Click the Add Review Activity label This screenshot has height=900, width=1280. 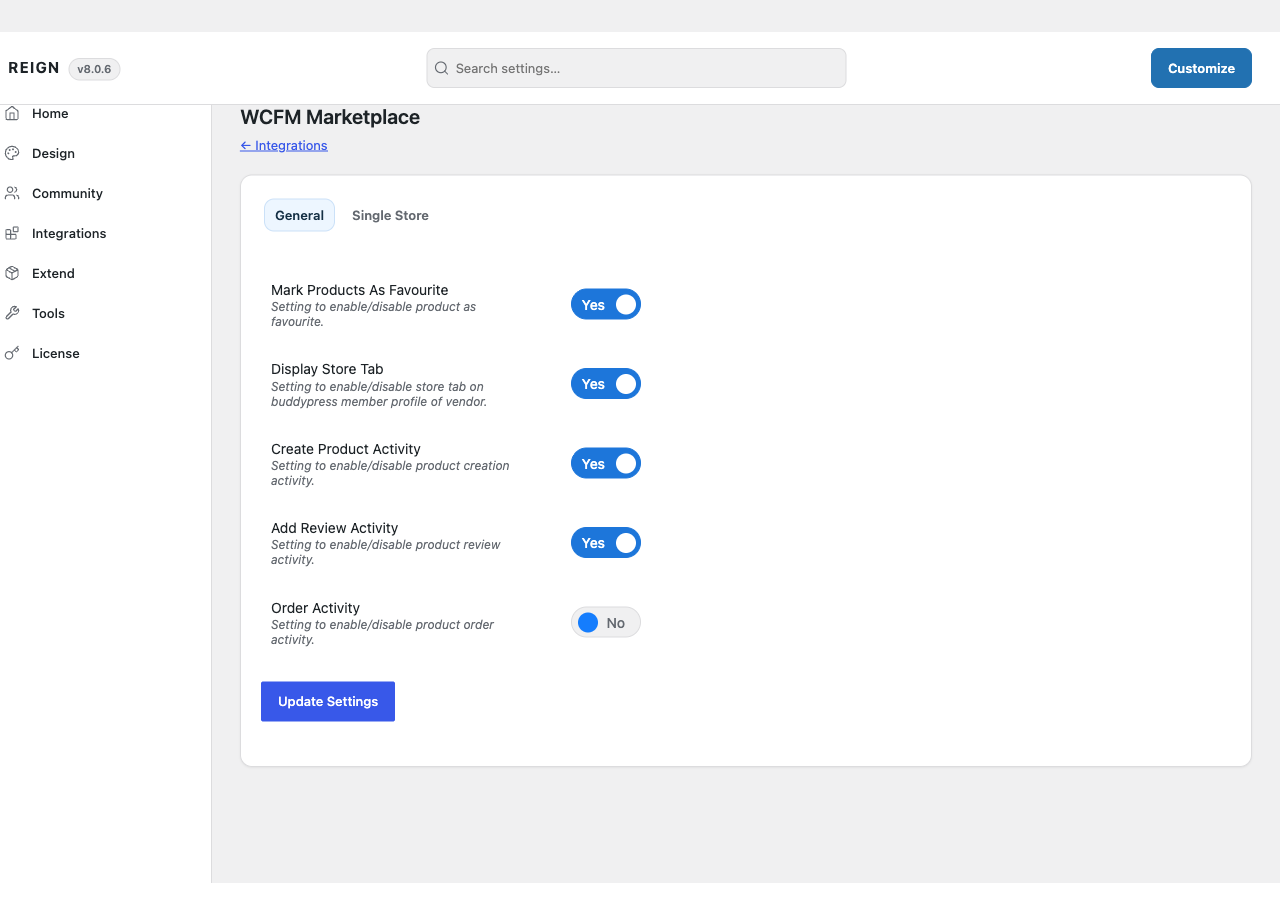tap(334, 528)
